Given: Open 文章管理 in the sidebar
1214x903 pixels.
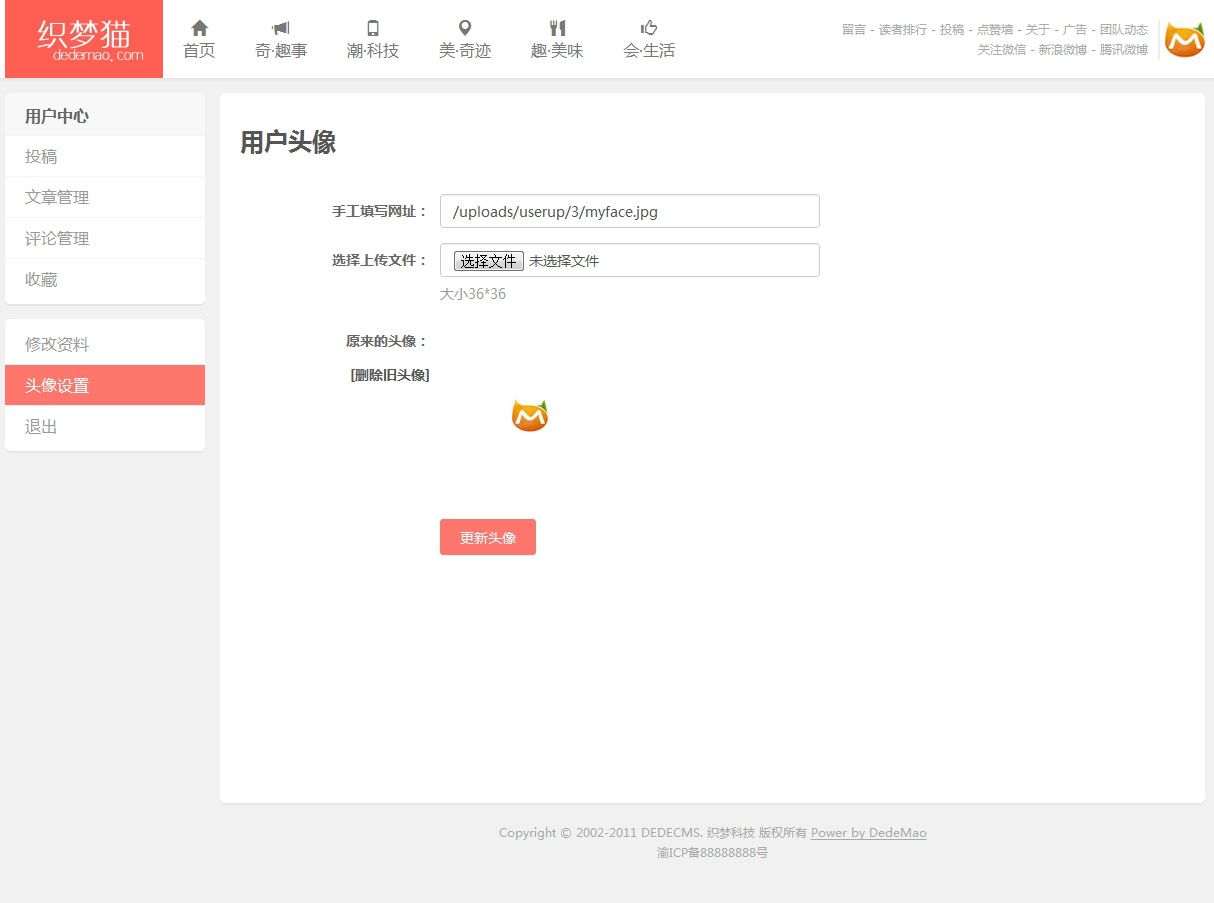Looking at the screenshot, I should click(x=57, y=198).
